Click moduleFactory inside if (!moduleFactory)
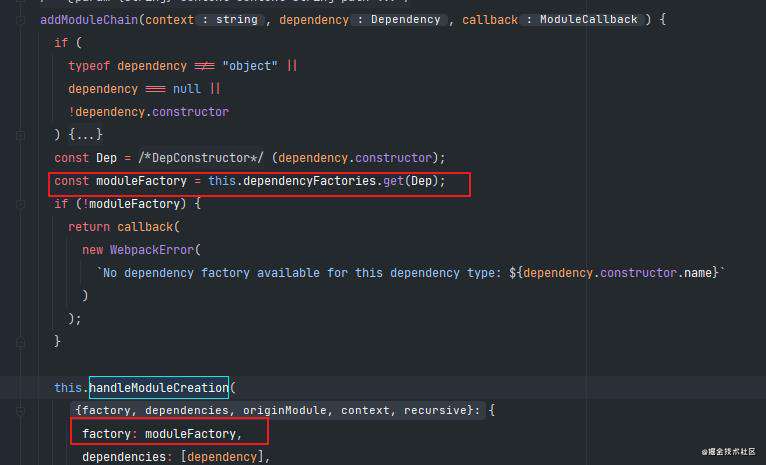 click(x=134, y=204)
